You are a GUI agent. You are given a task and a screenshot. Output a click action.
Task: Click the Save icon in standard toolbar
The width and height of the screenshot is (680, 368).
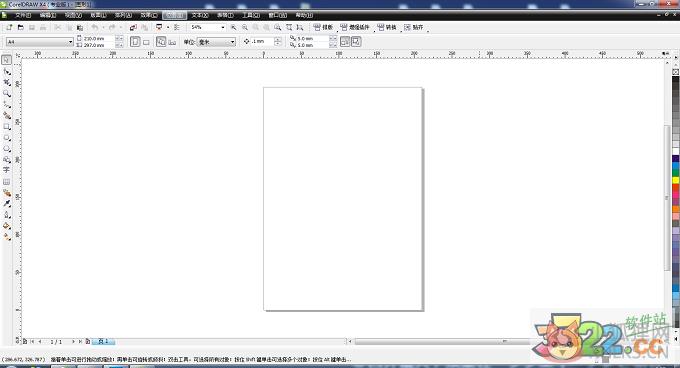point(32,27)
